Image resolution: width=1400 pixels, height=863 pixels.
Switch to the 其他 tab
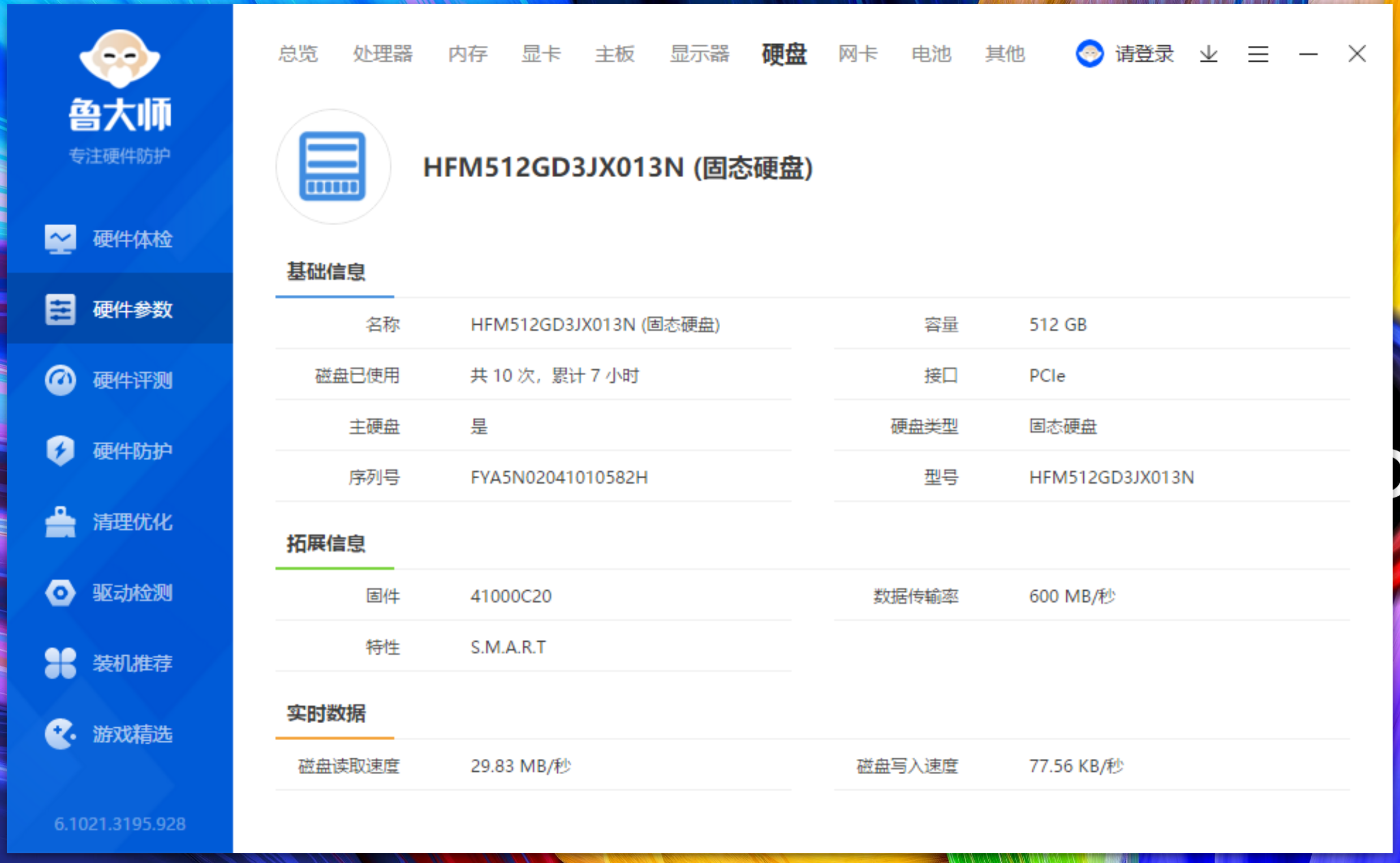[1005, 54]
